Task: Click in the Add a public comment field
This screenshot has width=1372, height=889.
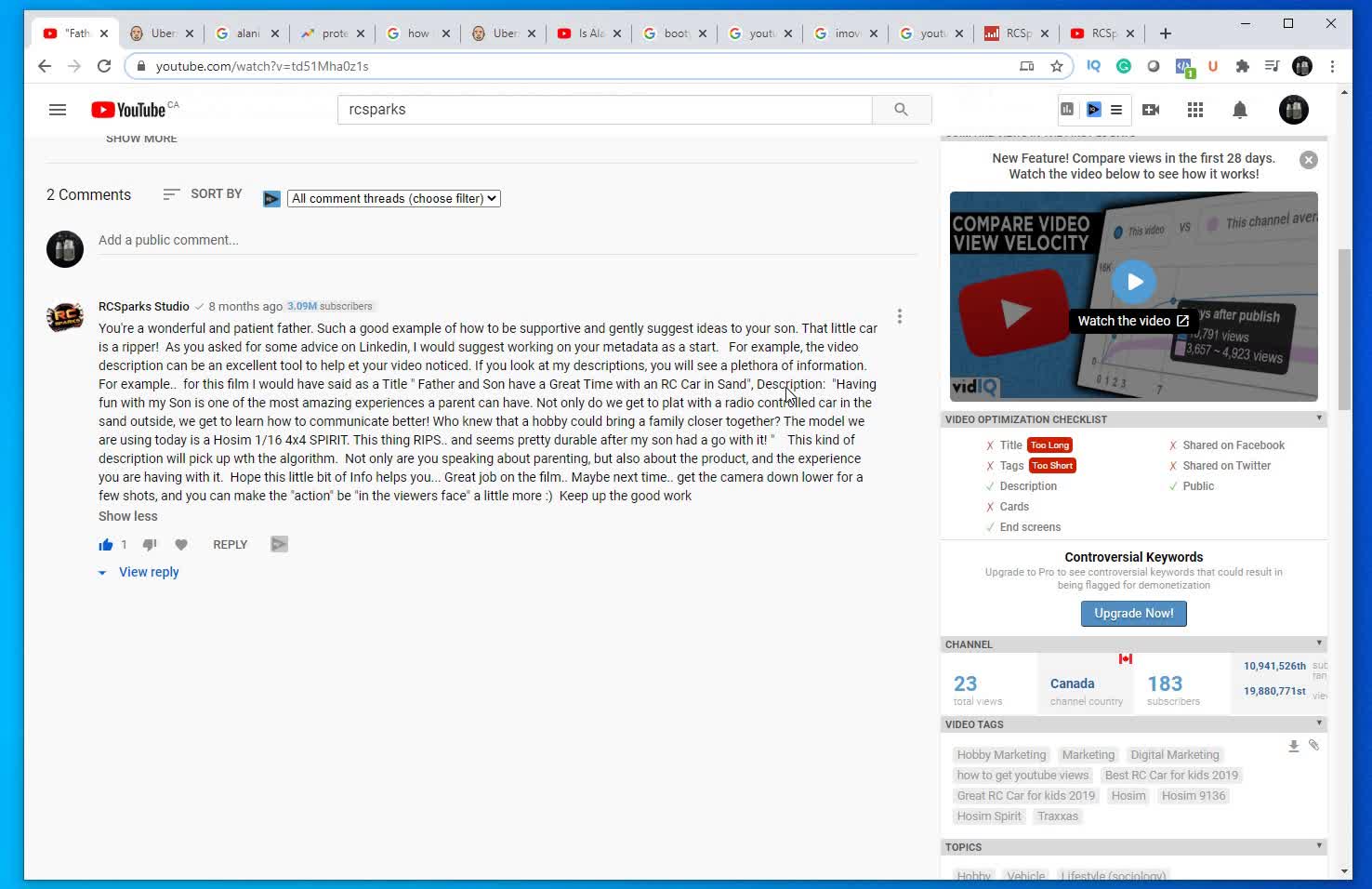Action: point(508,240)
